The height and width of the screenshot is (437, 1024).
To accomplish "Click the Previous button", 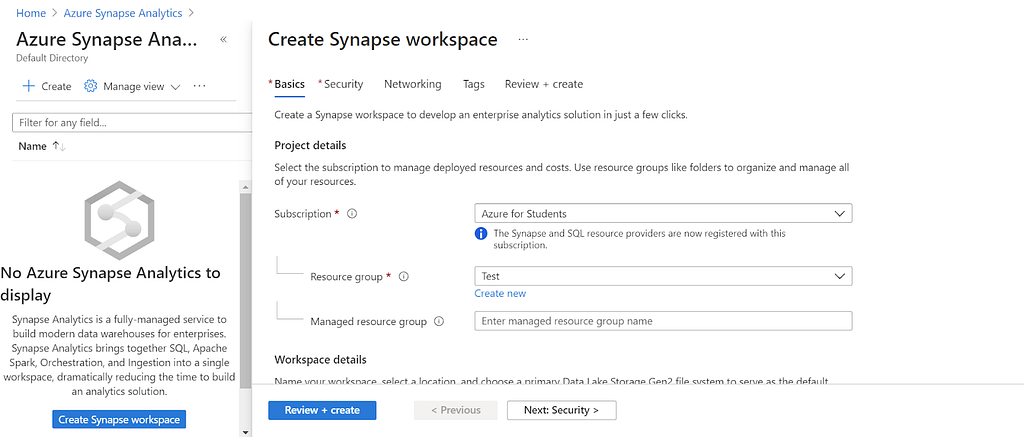I will coord(456,410).
